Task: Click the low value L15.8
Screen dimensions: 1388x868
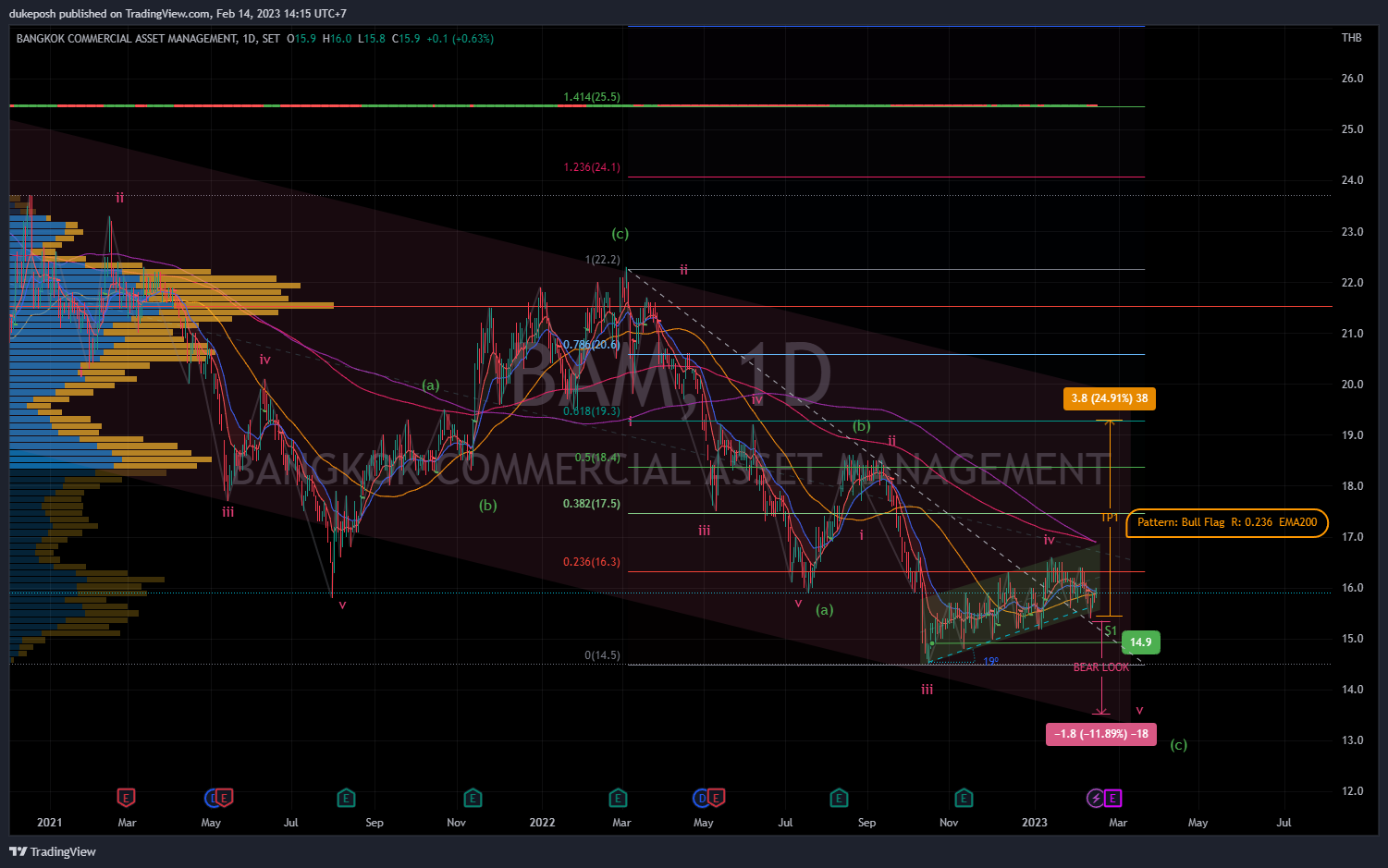Action: [372, 39]
